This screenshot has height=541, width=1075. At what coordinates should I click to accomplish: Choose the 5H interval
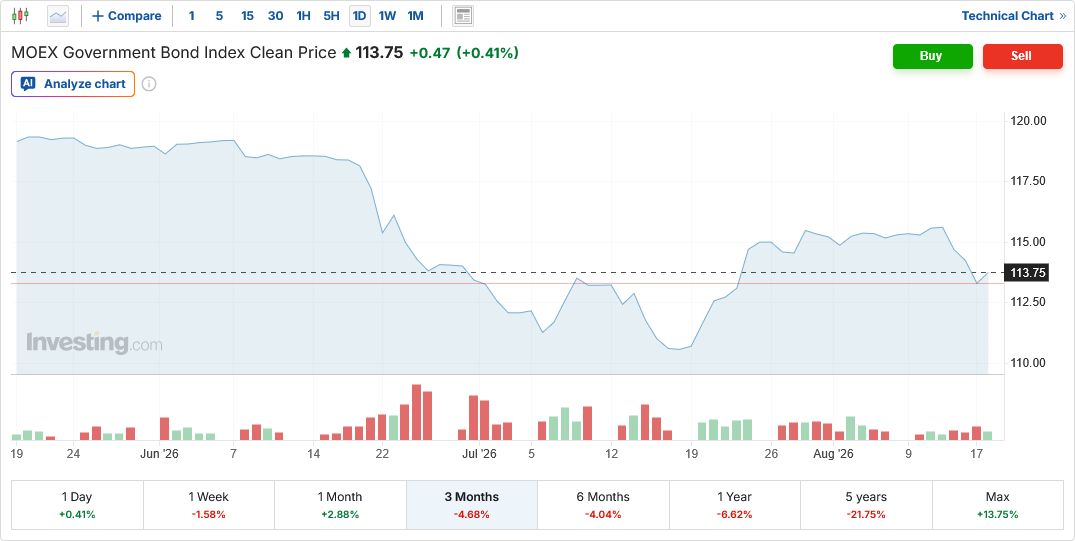pos(332,16)
